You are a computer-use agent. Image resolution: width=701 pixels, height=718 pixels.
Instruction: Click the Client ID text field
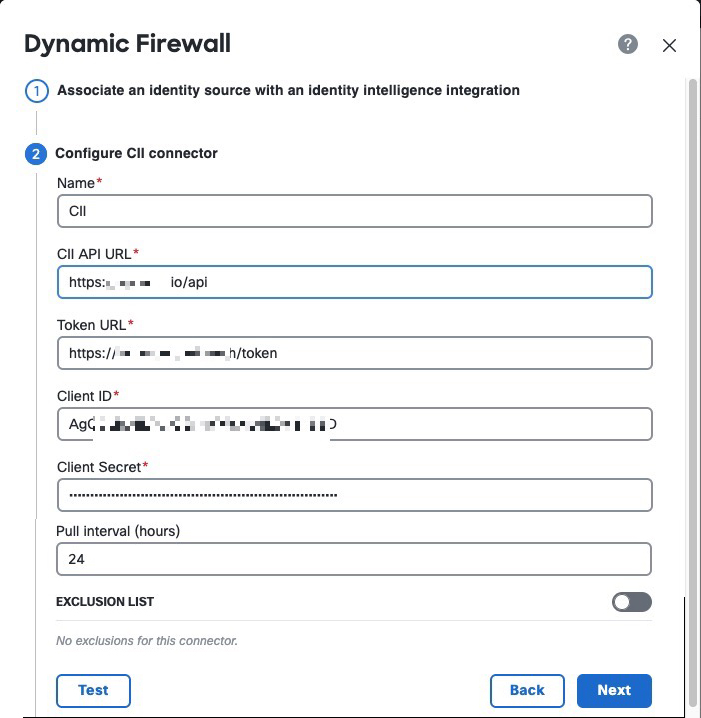pyautogui.click(x=354, y=424)
